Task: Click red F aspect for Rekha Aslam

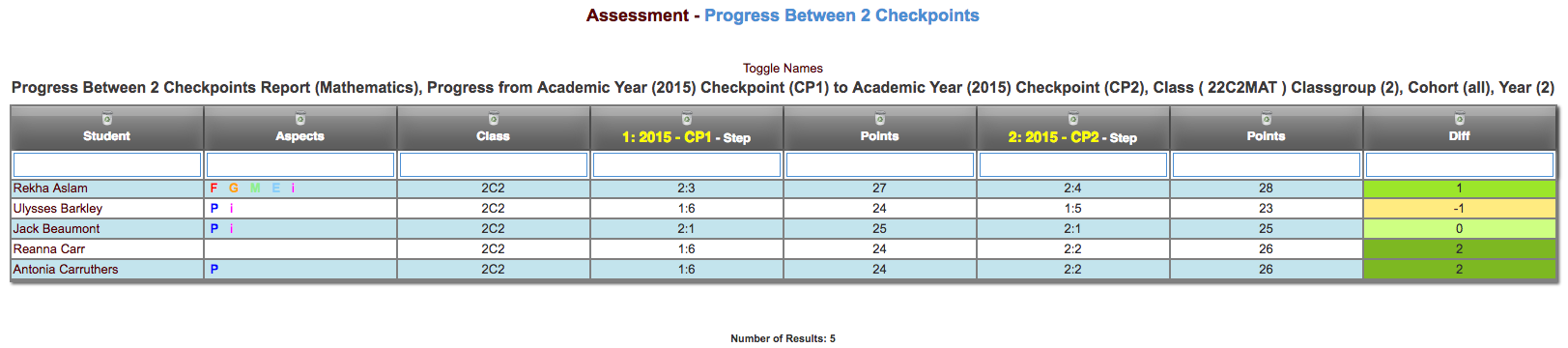Action: pos(214,188)
